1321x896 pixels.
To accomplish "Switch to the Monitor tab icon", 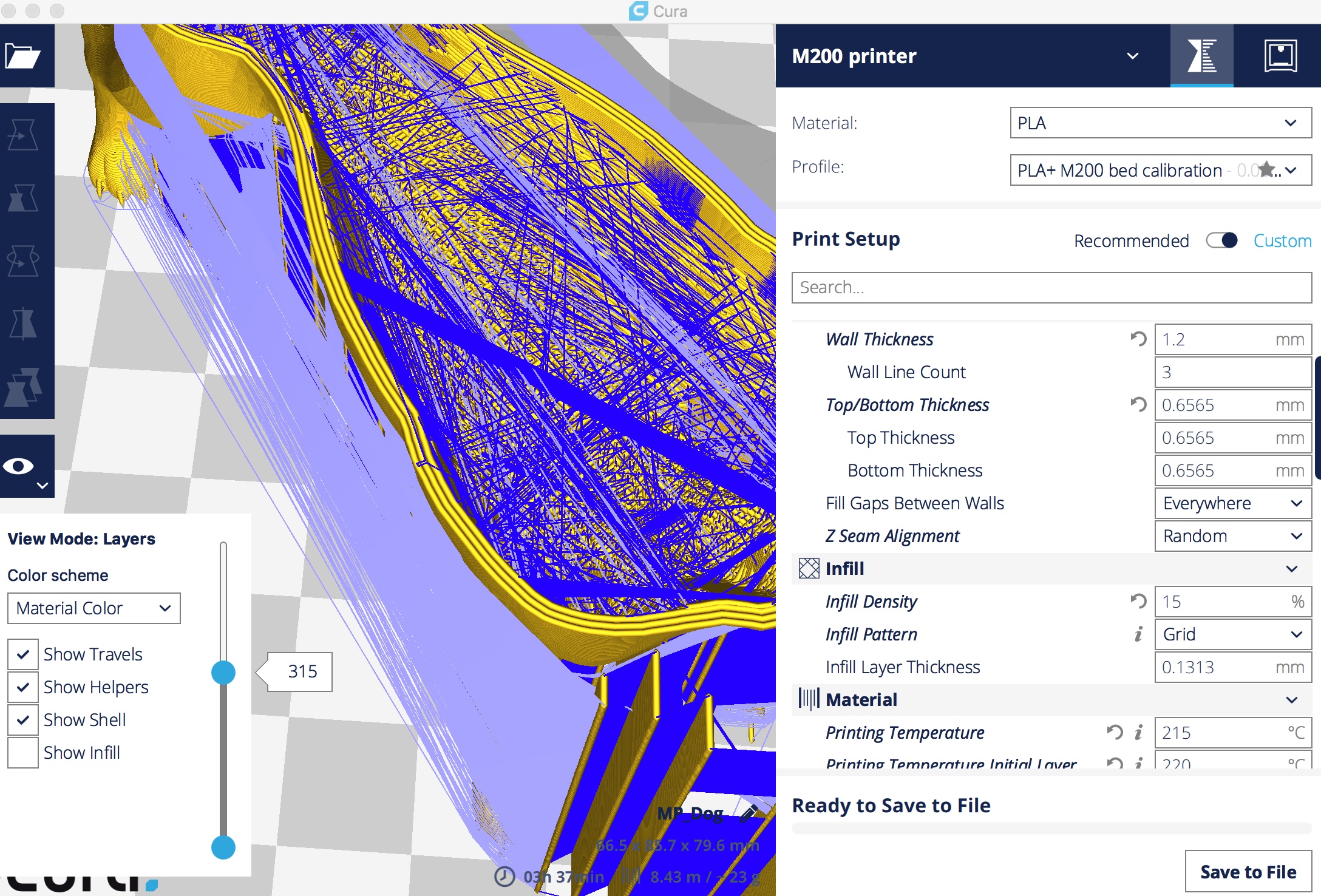I will (x=1281, y=56).
